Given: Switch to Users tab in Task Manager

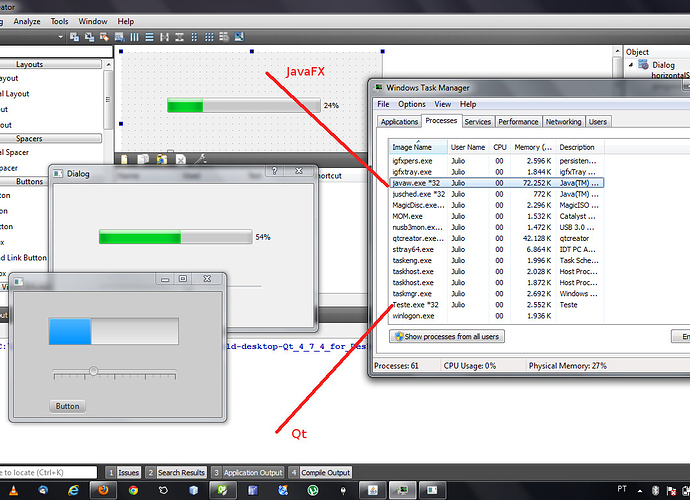Looking at the screenshot, I should [x=598, y=122].
